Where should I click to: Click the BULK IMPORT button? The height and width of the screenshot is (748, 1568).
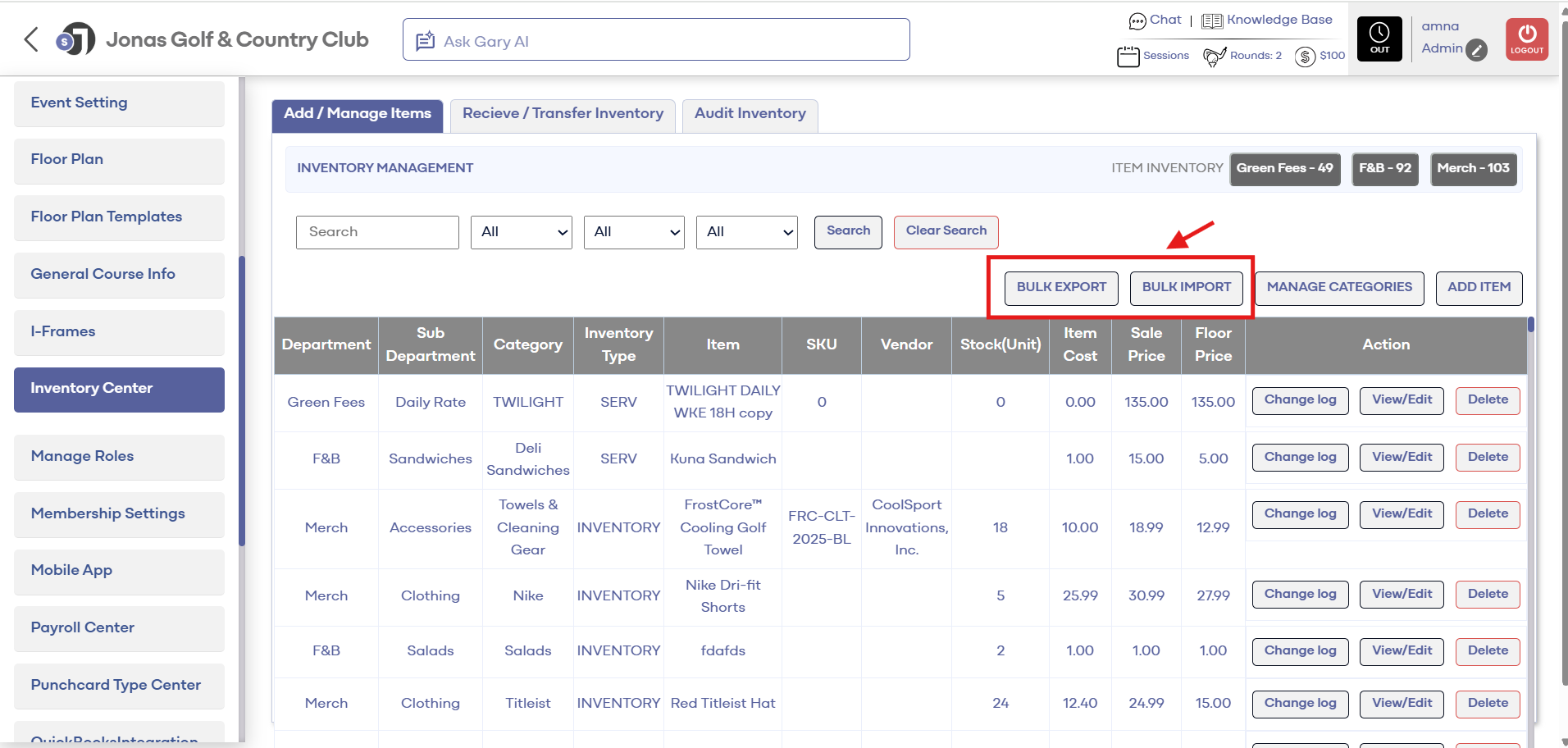pyautogui.click(x=1186, y=288)
